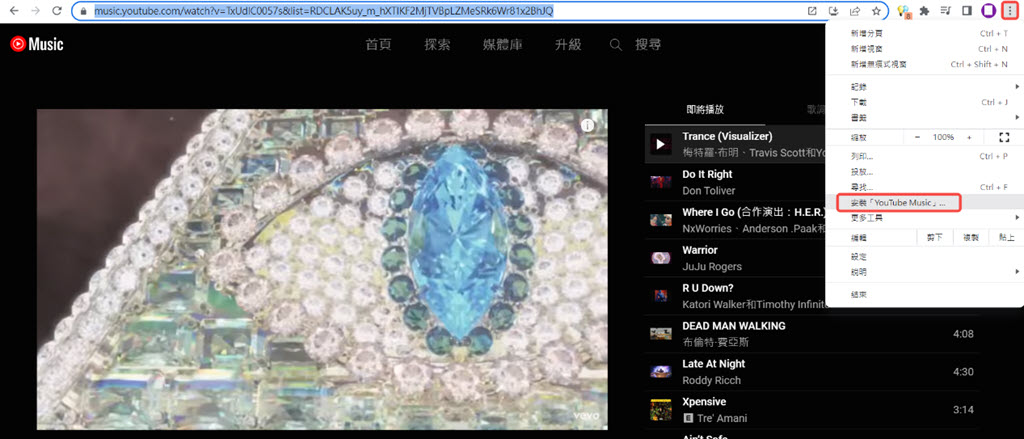Viewport: 1024px width, 439px height.
Task: Click the 複製 copy button
Action: tap(970, 237)
